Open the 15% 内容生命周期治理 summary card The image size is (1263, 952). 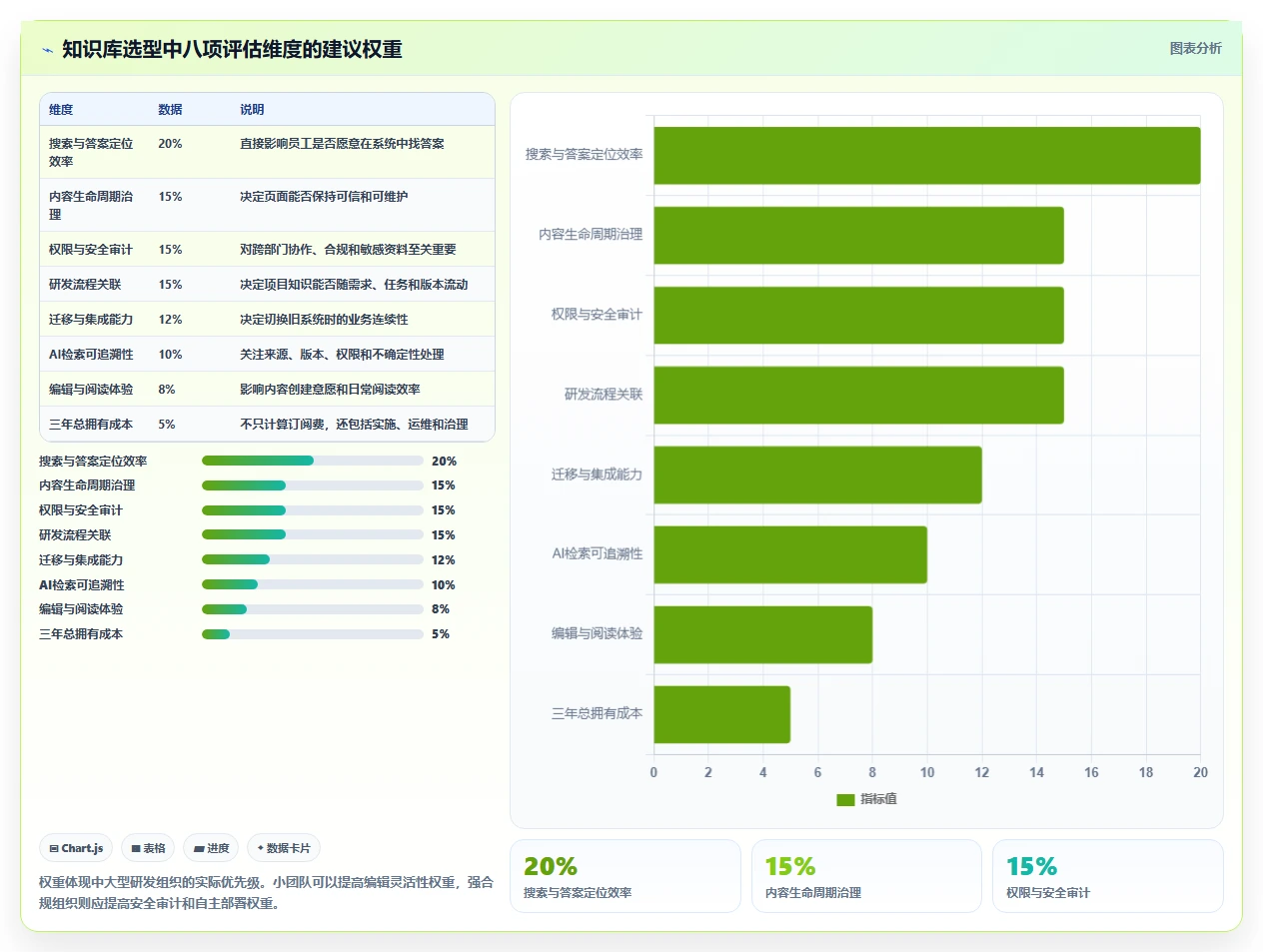pyautogui.click(x=866, y=876)
